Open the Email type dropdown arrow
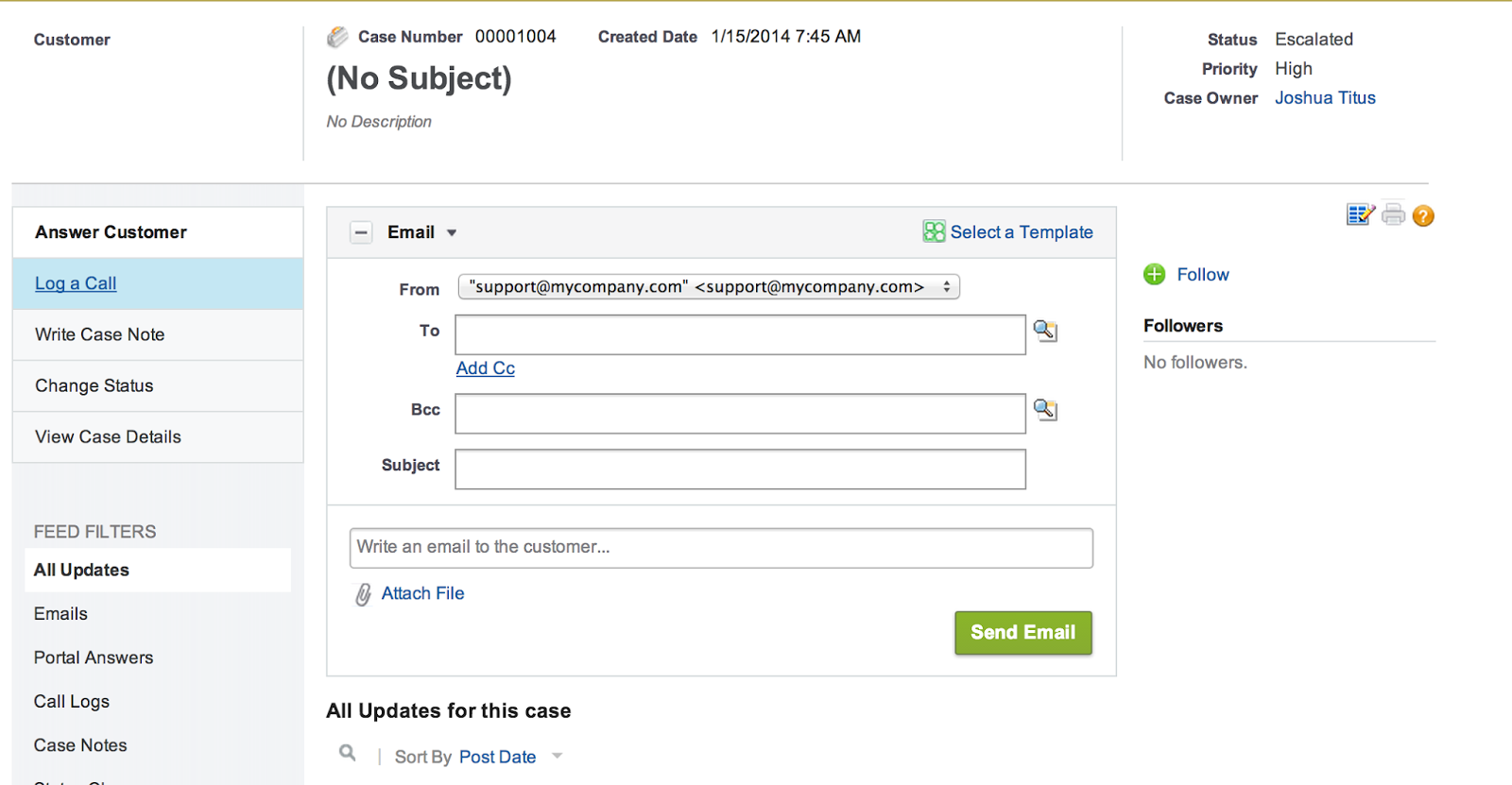This screenshot has height=785, width=1512. pos(452,233)
